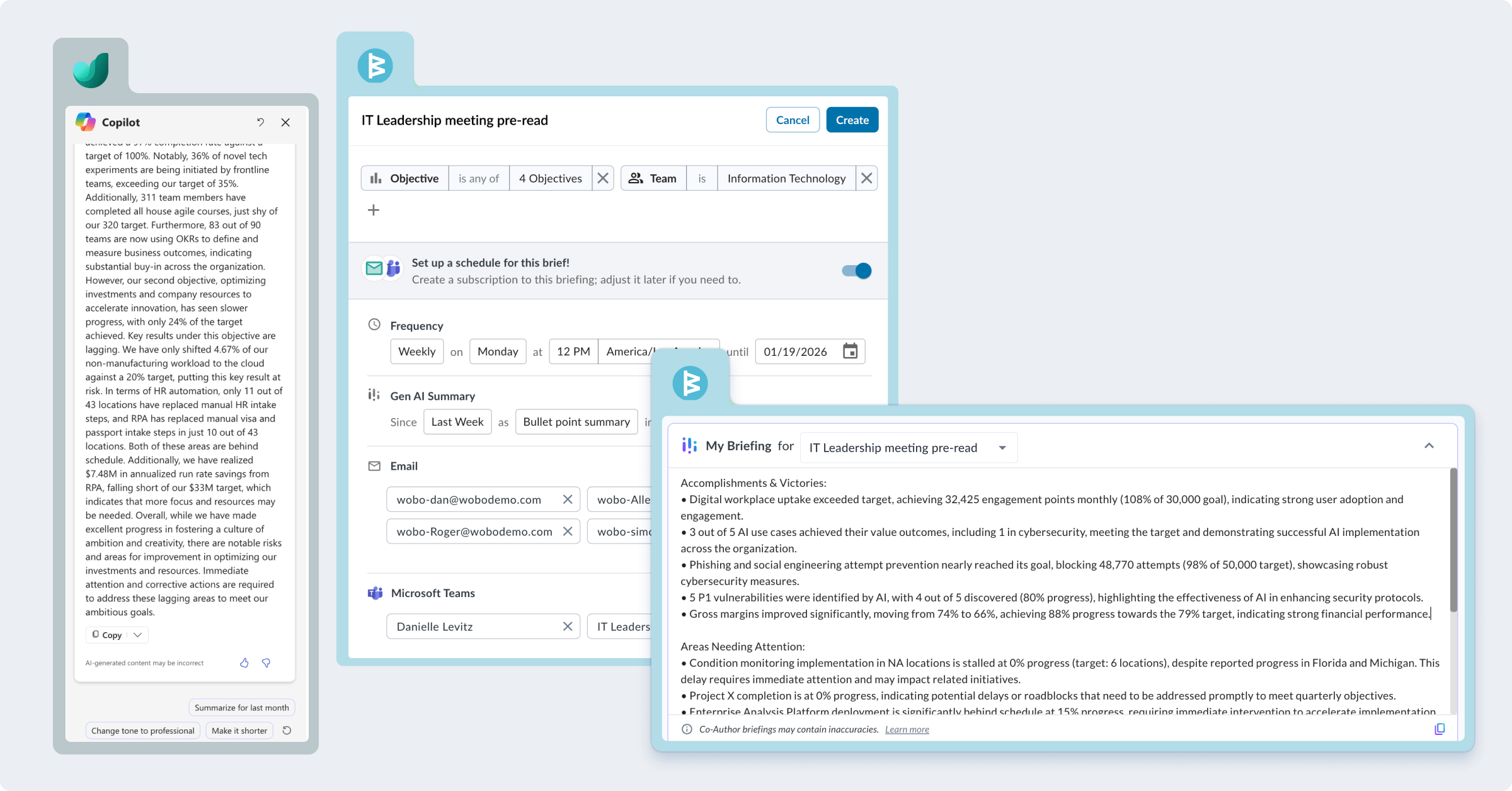The width and height of the screenshot is (1512, 791).
Task: Open the America timezone dropdown
Action: tap(658, 351)
